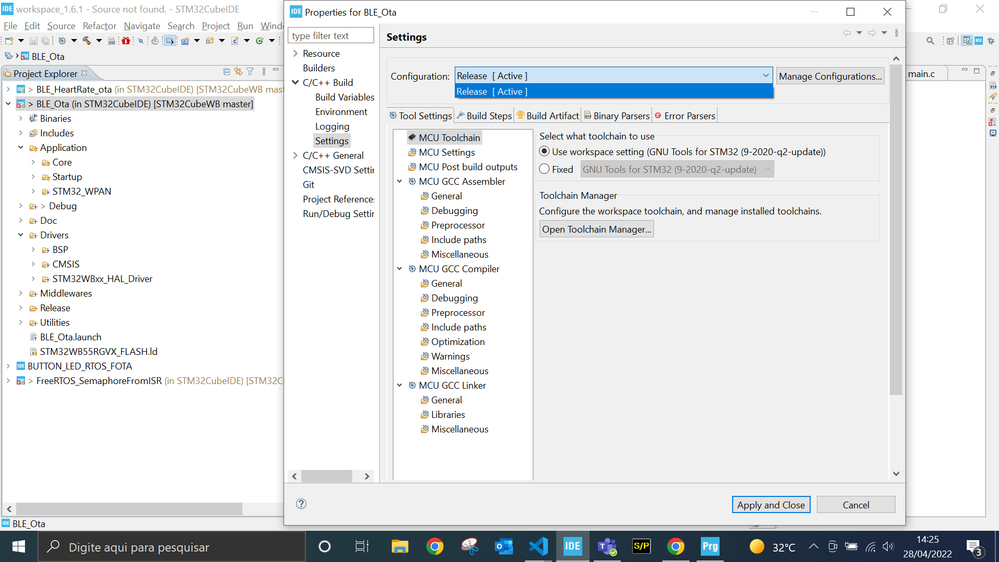Collapse the Drivers folder in Project Explorer

20,235
